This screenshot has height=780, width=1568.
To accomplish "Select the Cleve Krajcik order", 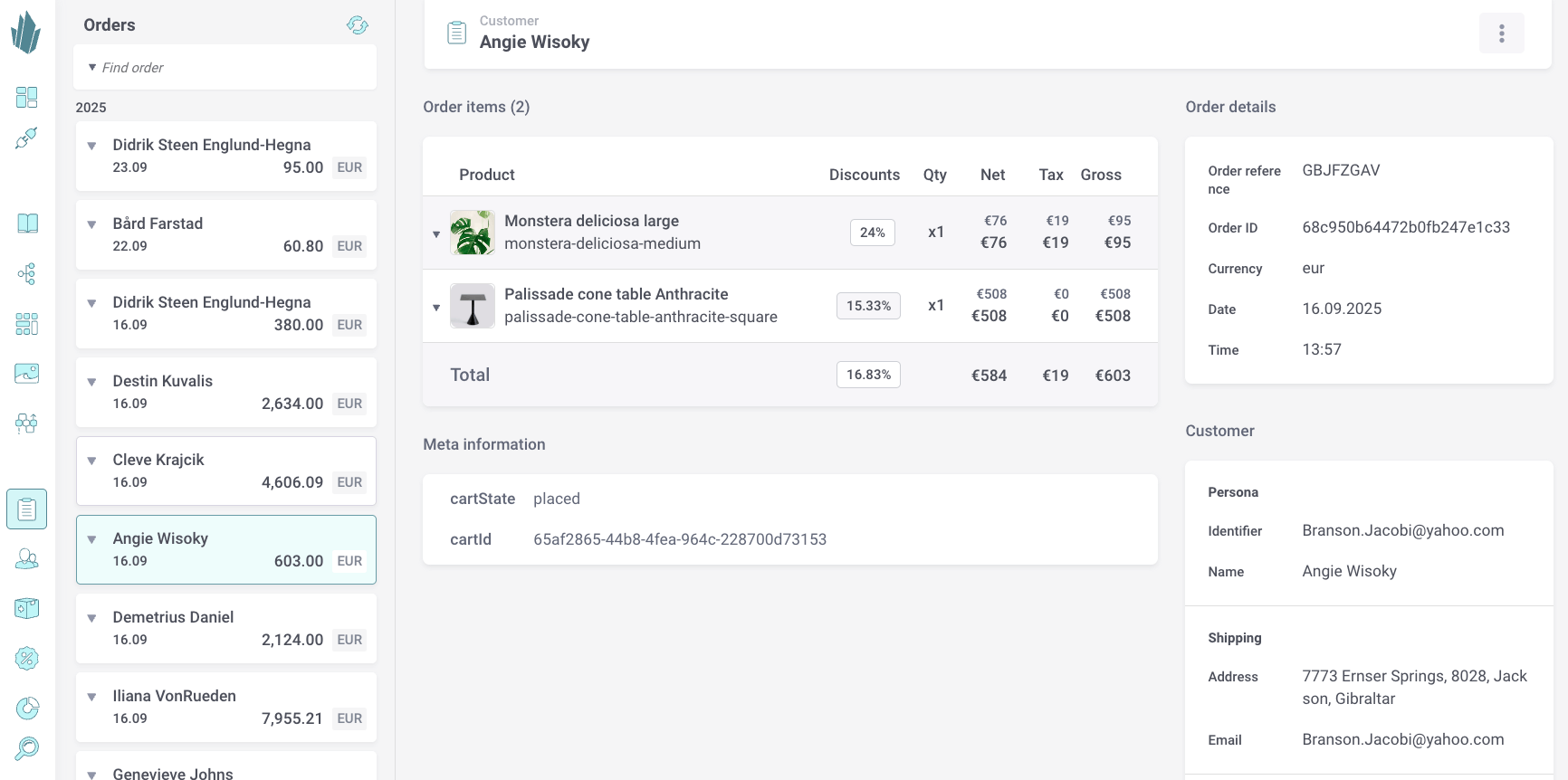I will [226, 471].
